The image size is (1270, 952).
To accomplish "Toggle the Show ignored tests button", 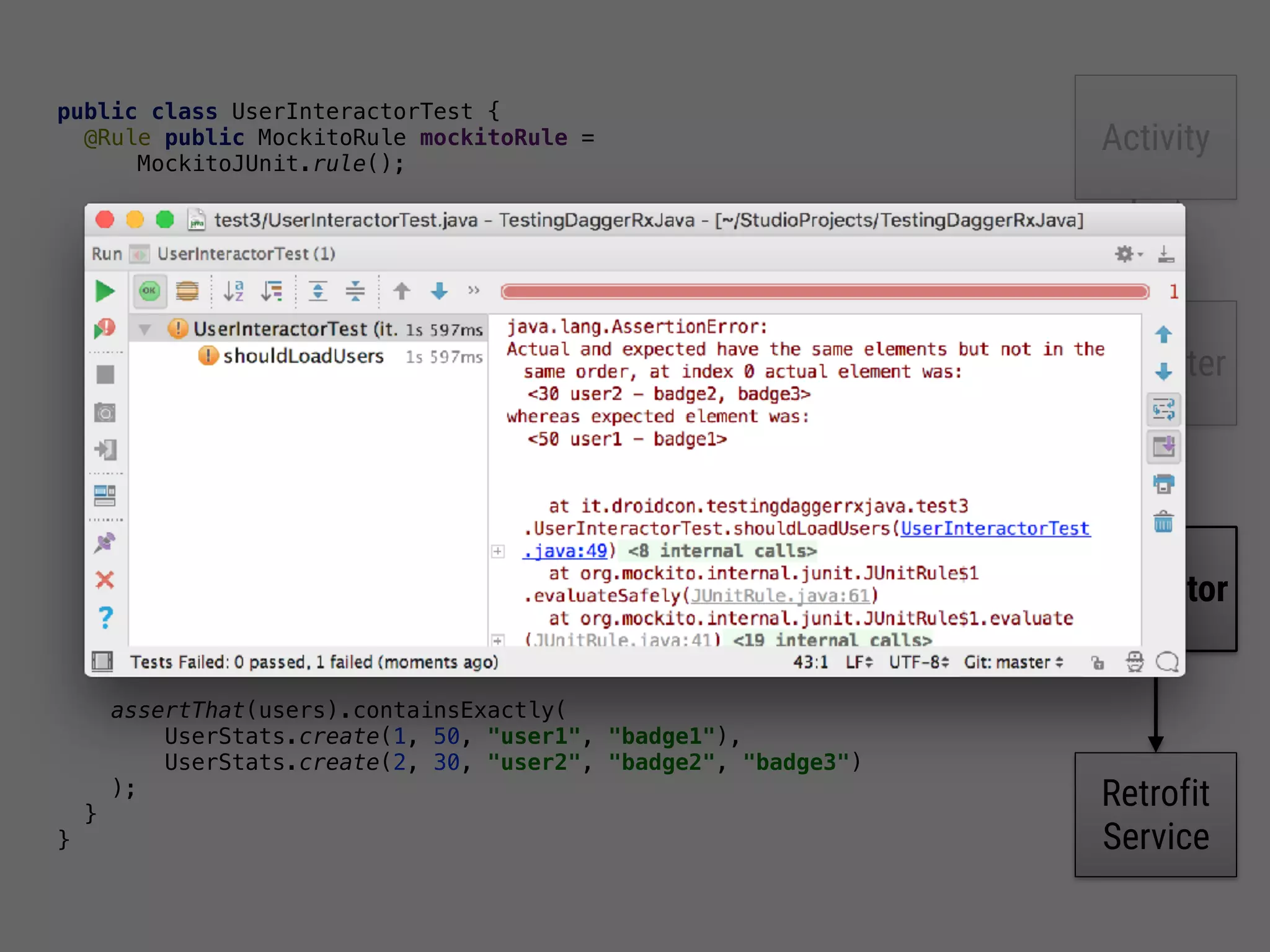I will (187, 291).
